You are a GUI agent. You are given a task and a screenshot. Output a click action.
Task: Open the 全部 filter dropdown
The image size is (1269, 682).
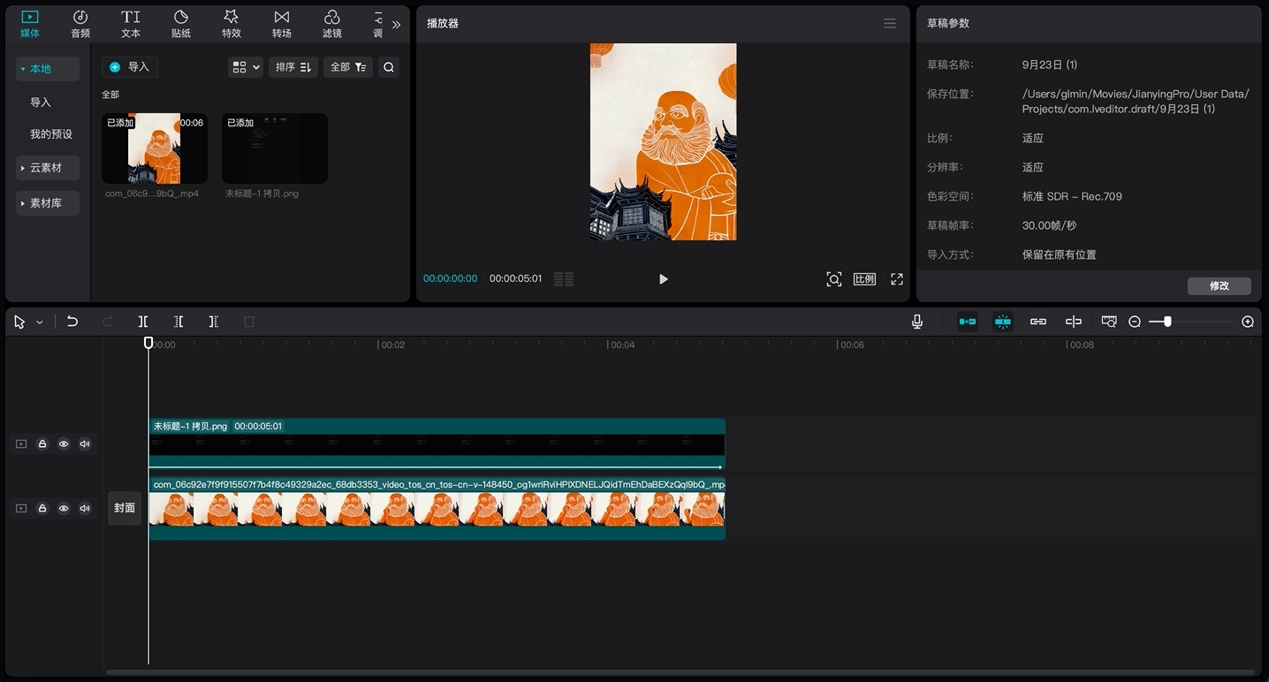point(348,67)
